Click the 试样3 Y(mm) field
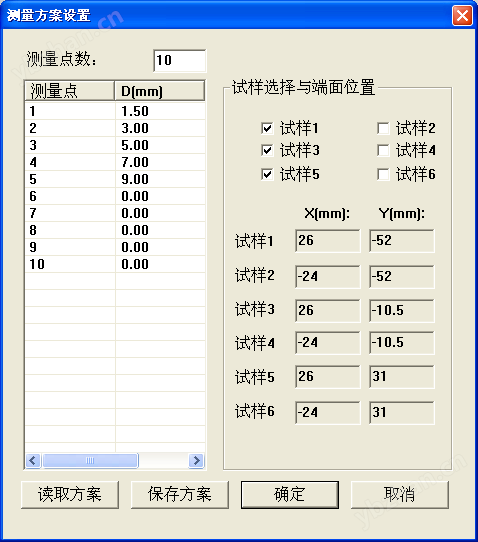Image resolution: width=478 pixels, height=542 pixels. tap(402, 310)
